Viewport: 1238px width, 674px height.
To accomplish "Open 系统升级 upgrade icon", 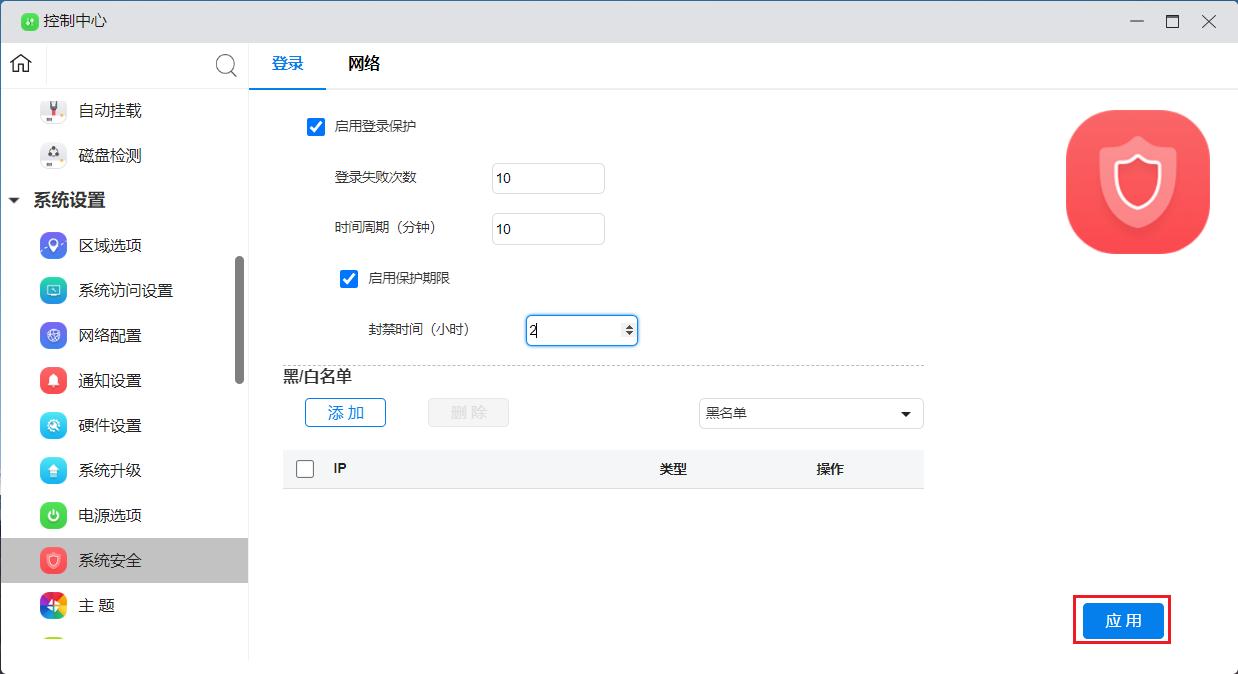I will click(53, 471).
